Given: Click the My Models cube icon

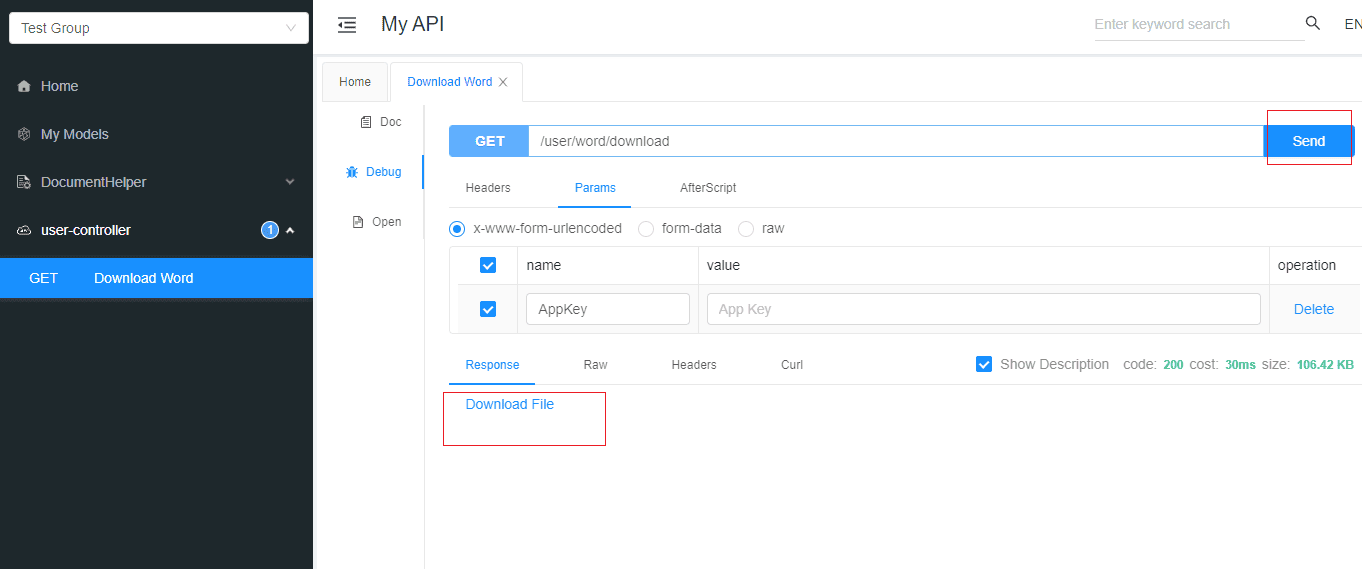Looking at the screenshot, I should (x=24, y=134).
